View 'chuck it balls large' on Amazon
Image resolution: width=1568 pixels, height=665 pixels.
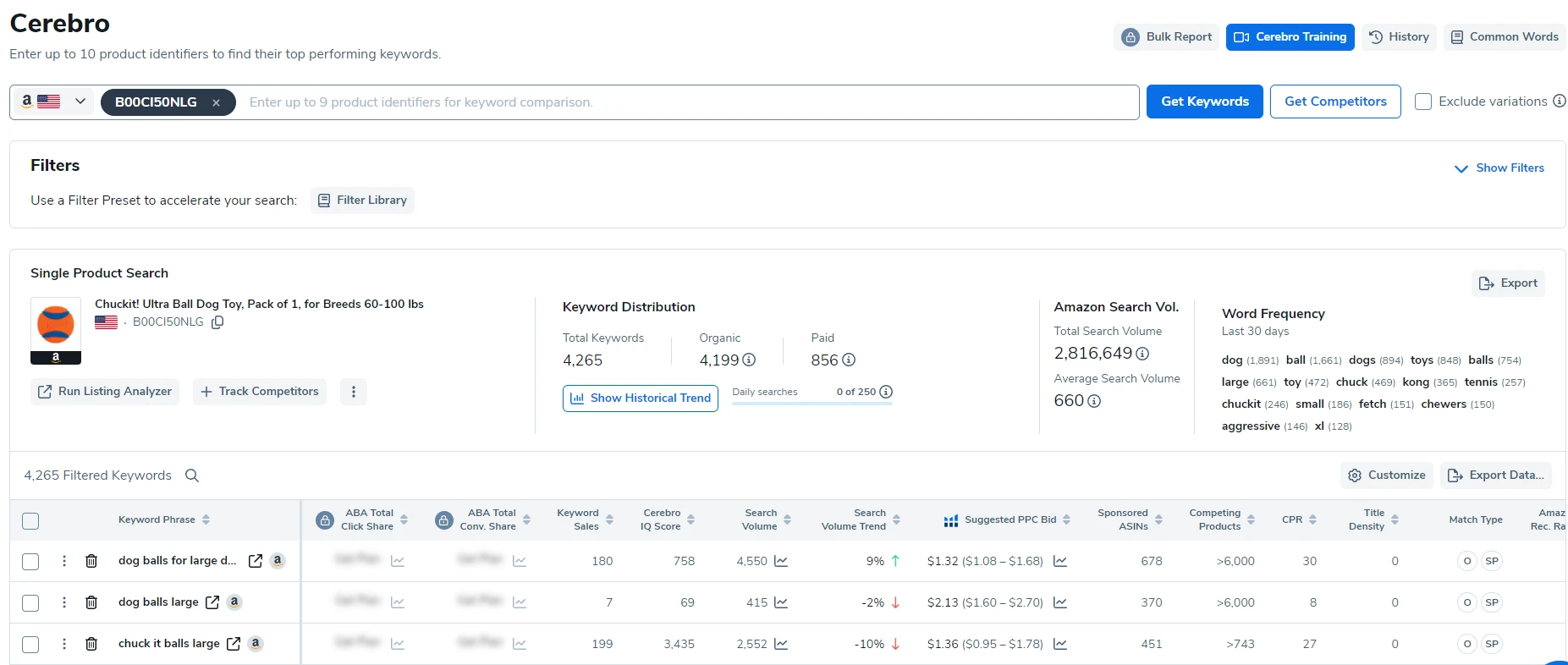tap(255, 644)
